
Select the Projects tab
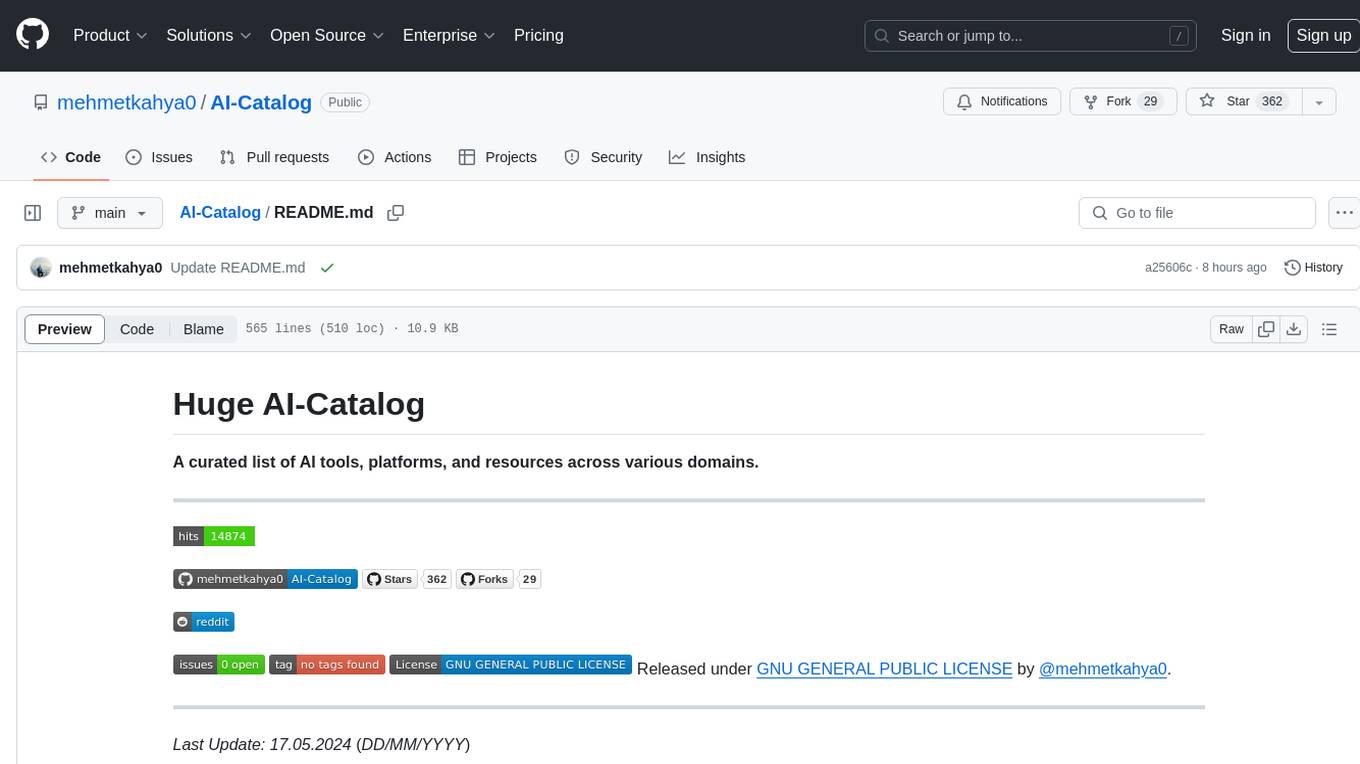click(498, 157)
